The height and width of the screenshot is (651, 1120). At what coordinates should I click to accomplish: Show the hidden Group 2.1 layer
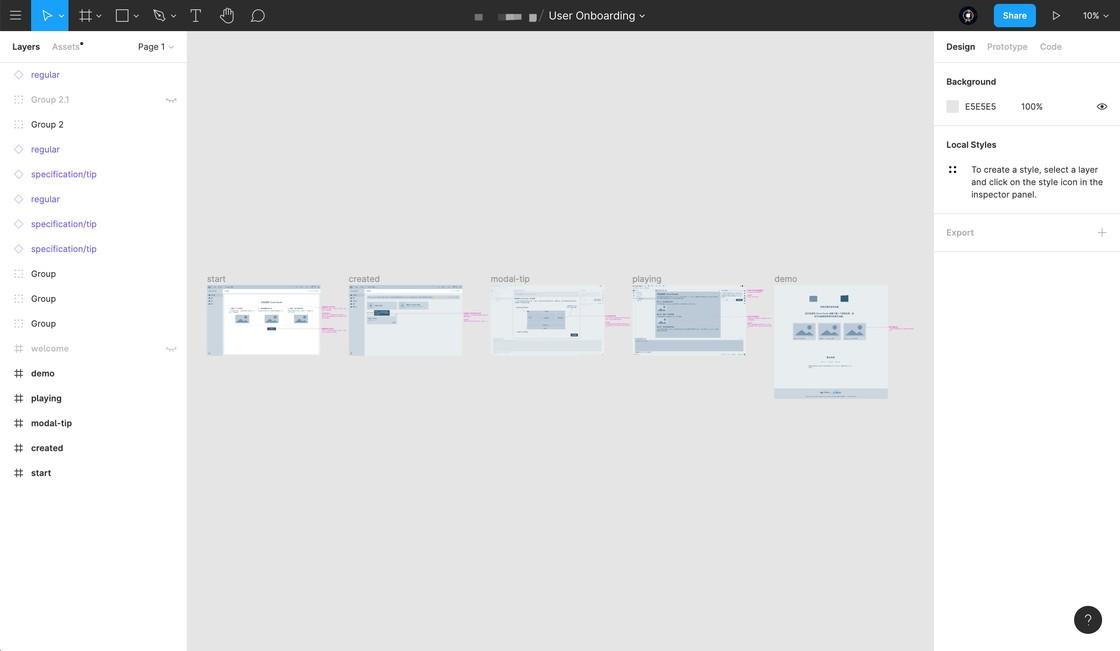coord(171,100)
